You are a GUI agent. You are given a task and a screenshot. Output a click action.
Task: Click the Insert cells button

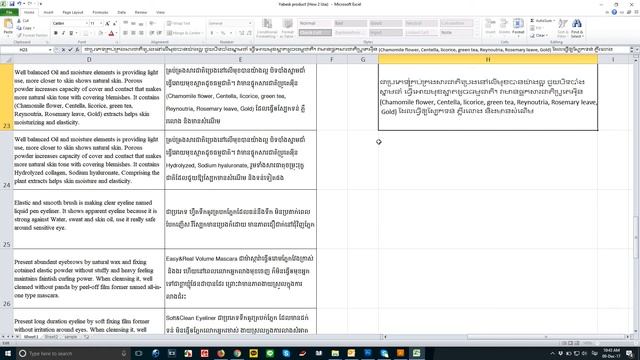pos(490,27)
